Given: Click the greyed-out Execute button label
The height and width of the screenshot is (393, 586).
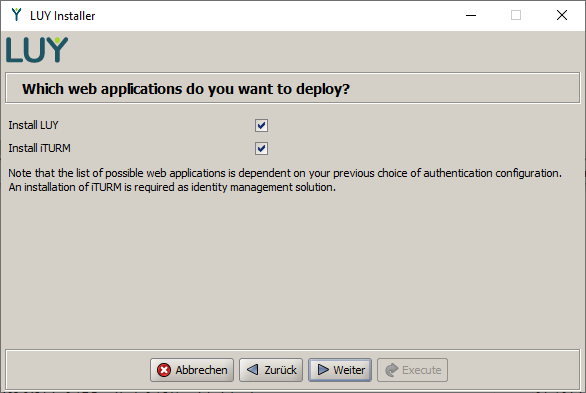Looking at the screenshot, I should tap(422, 370).
